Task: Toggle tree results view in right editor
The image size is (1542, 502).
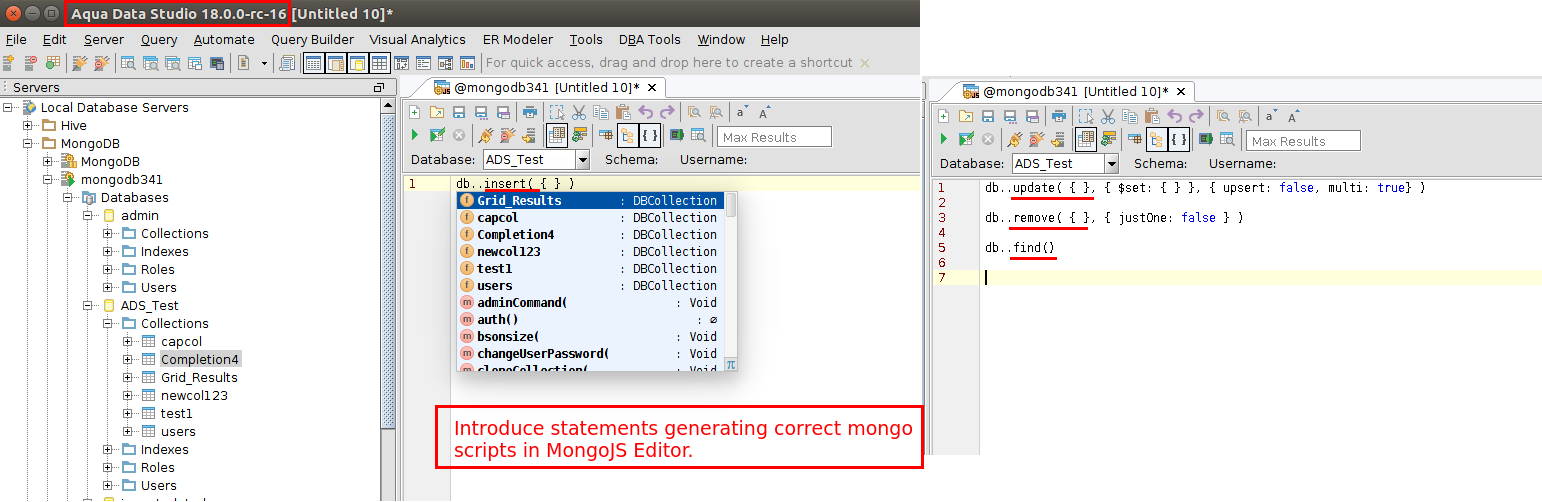Action: [x=1156, y=139]
